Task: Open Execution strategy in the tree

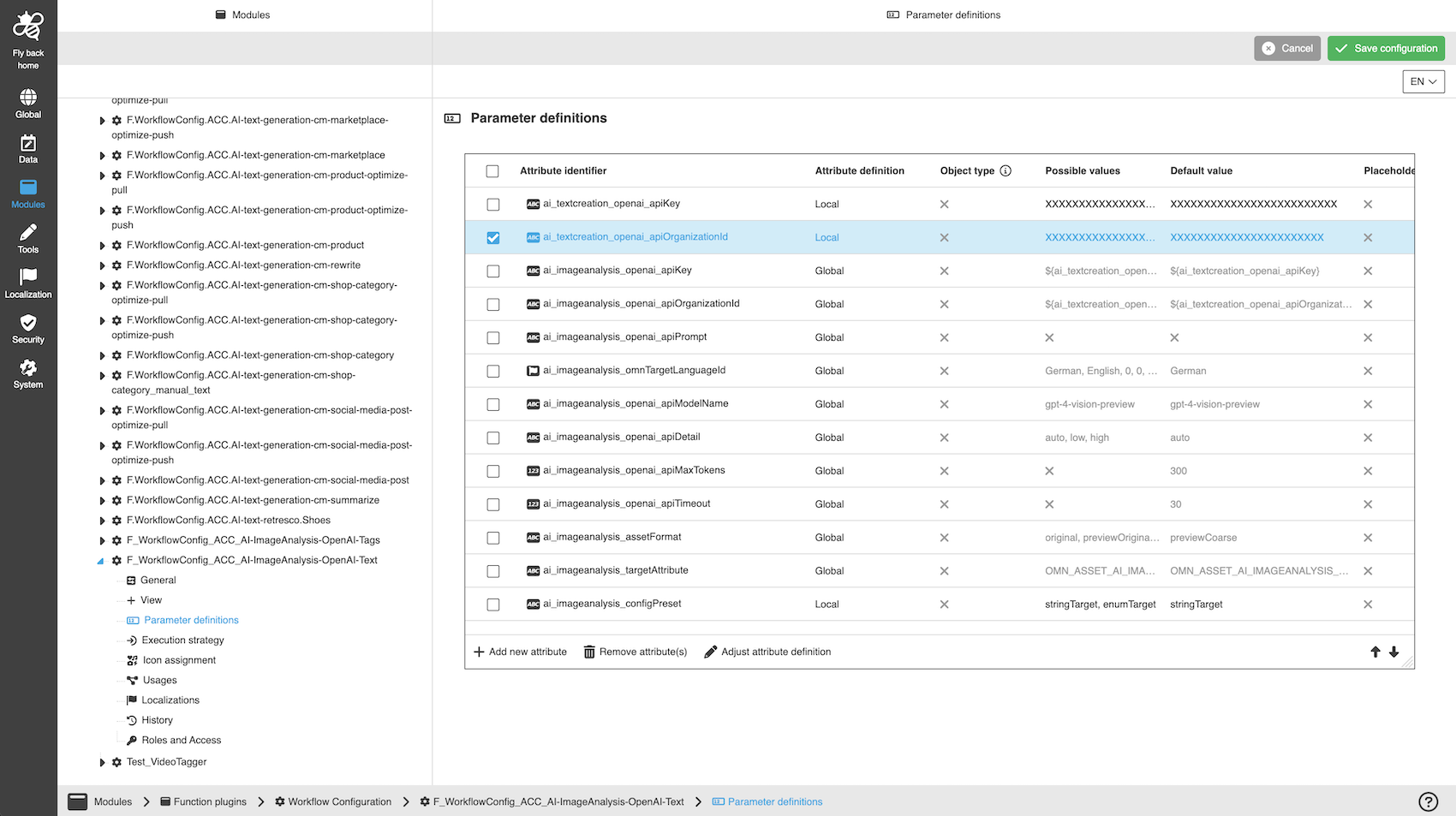Action: [x=182, y=640]
